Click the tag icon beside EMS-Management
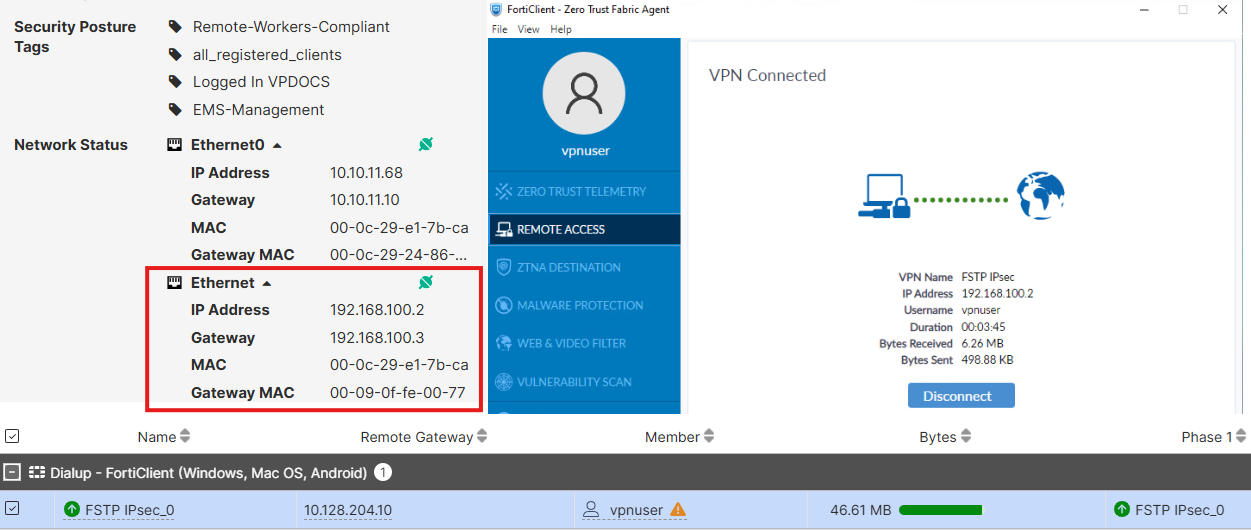The image size is (1251, 530). tap(176, 110)
